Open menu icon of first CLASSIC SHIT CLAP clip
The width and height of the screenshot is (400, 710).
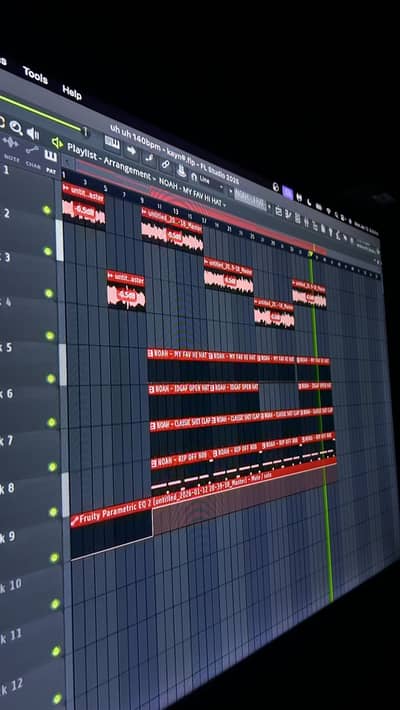(x=154, y=426)
